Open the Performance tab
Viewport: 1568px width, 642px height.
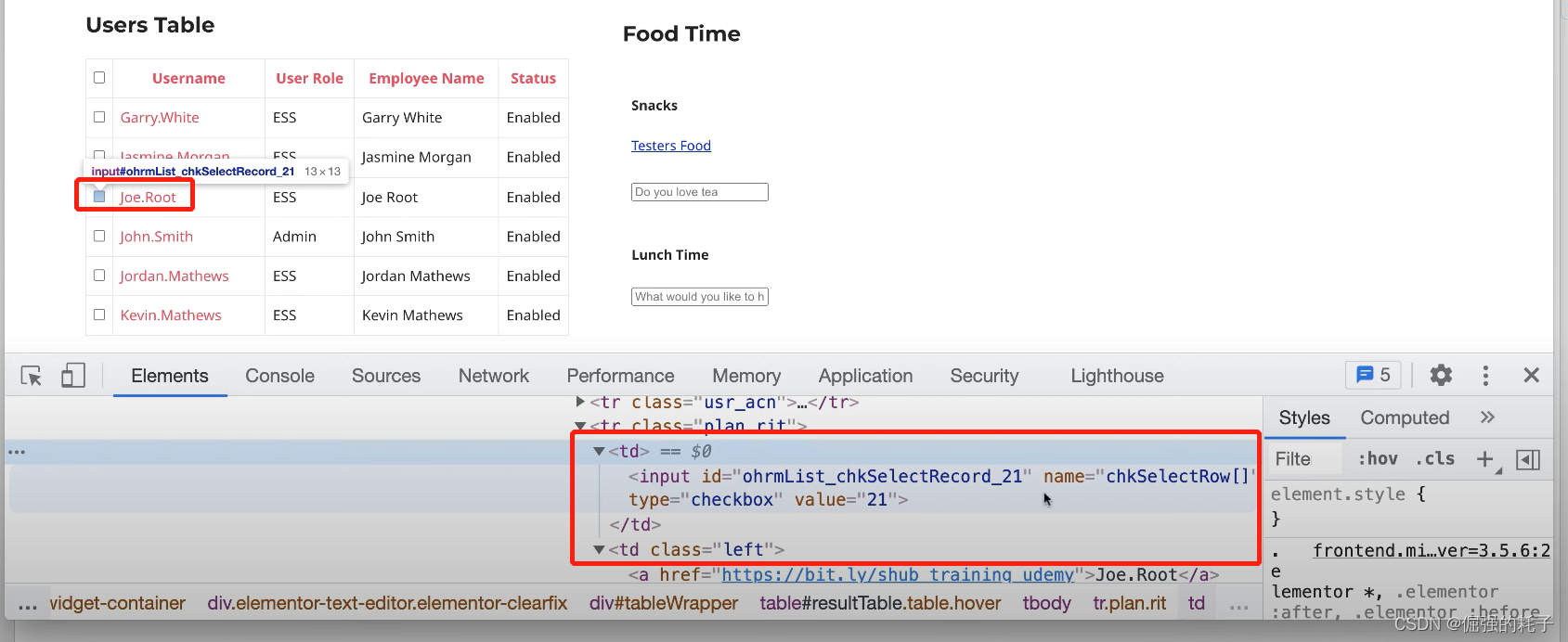(620, 376)
